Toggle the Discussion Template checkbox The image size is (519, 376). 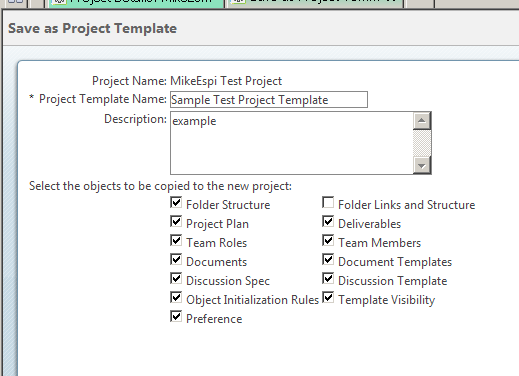click(328, 279)
